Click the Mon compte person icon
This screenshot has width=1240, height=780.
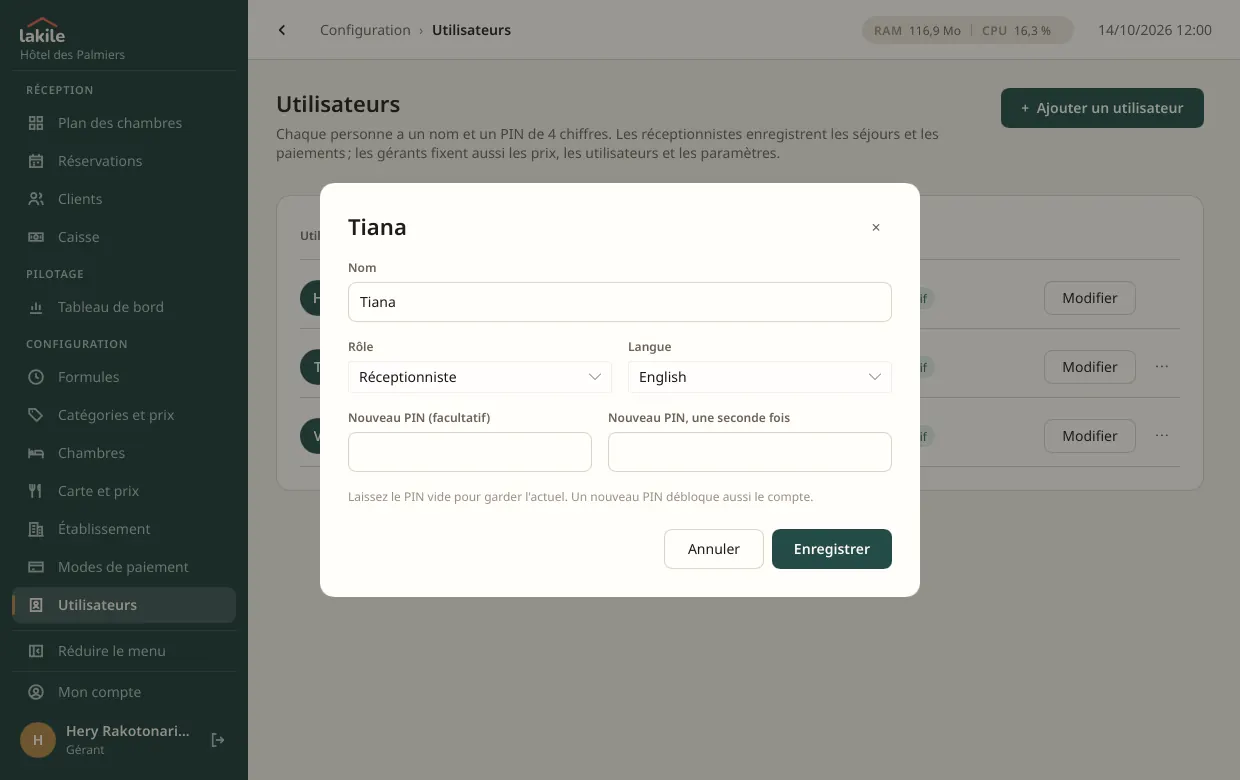point(36,692)
